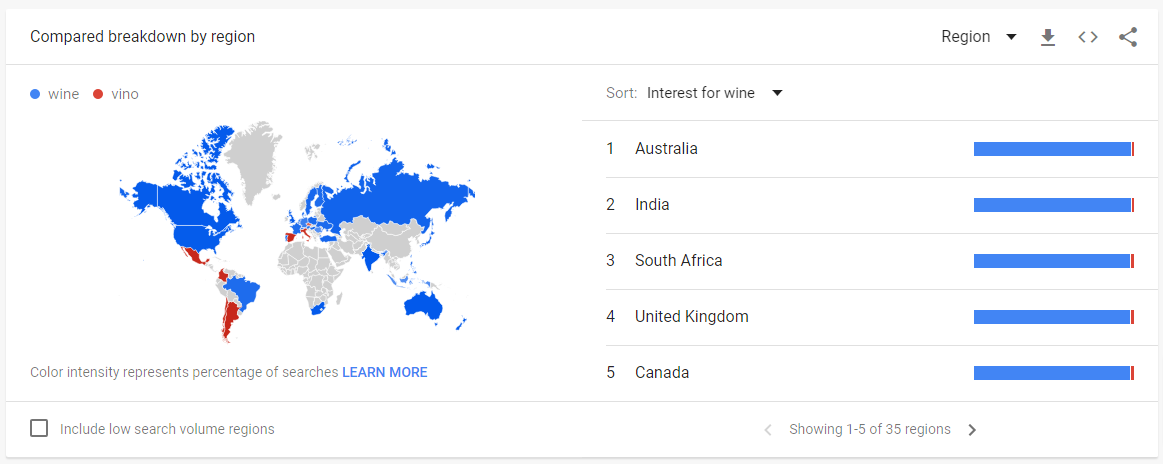Choose Canada from the region list
The height and width of the screenshot is (464, 1163).
[x=662, y=373]
